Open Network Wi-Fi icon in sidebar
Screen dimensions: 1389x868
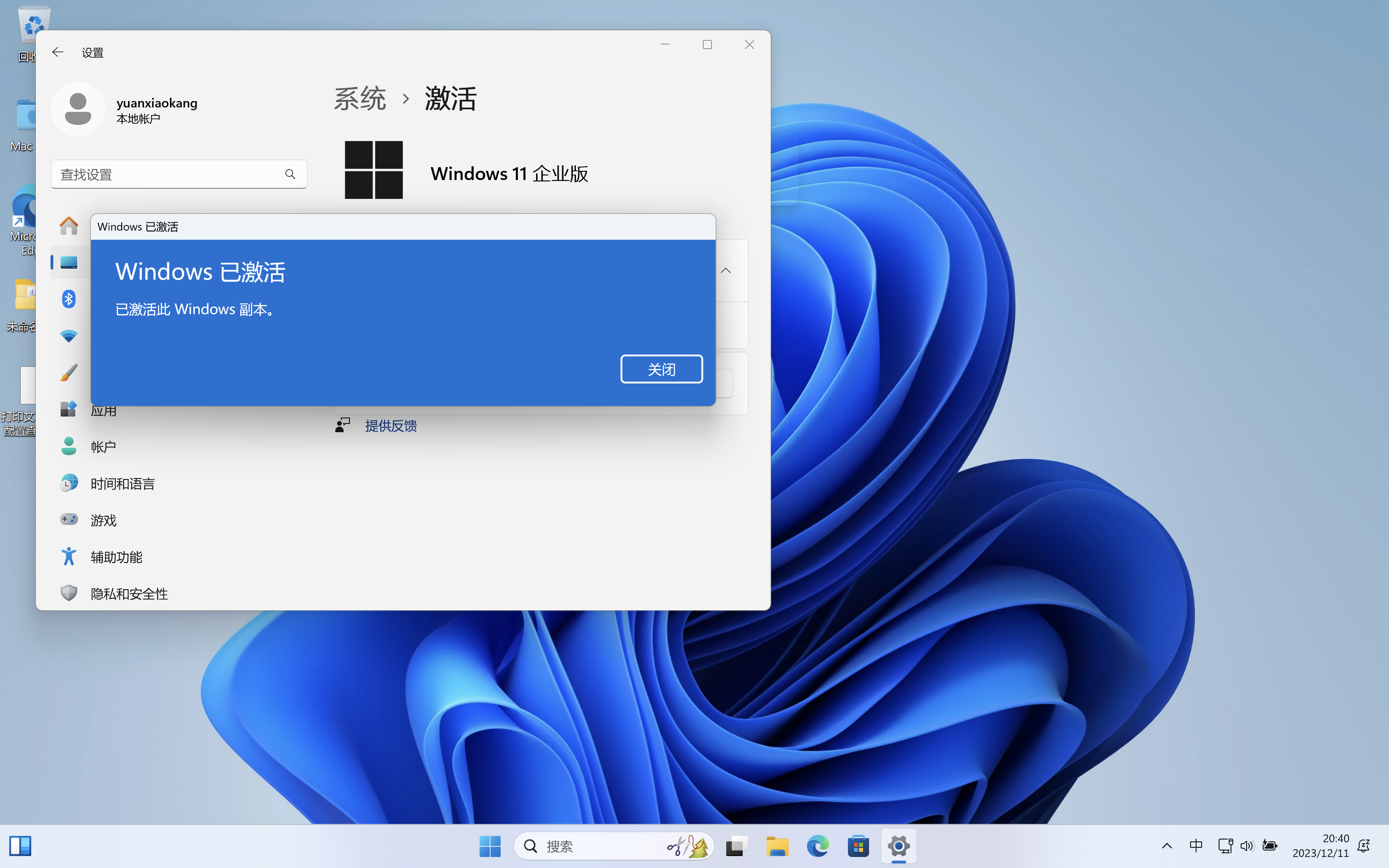[69, 336]
